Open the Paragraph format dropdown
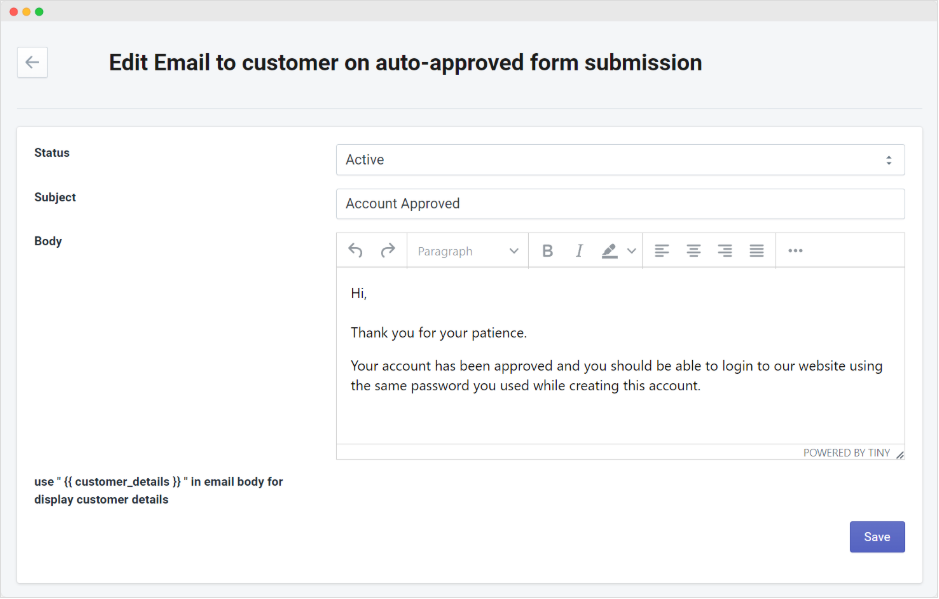Image resolution: width=939 pixels, height=599 pixels. click(468, 251)
